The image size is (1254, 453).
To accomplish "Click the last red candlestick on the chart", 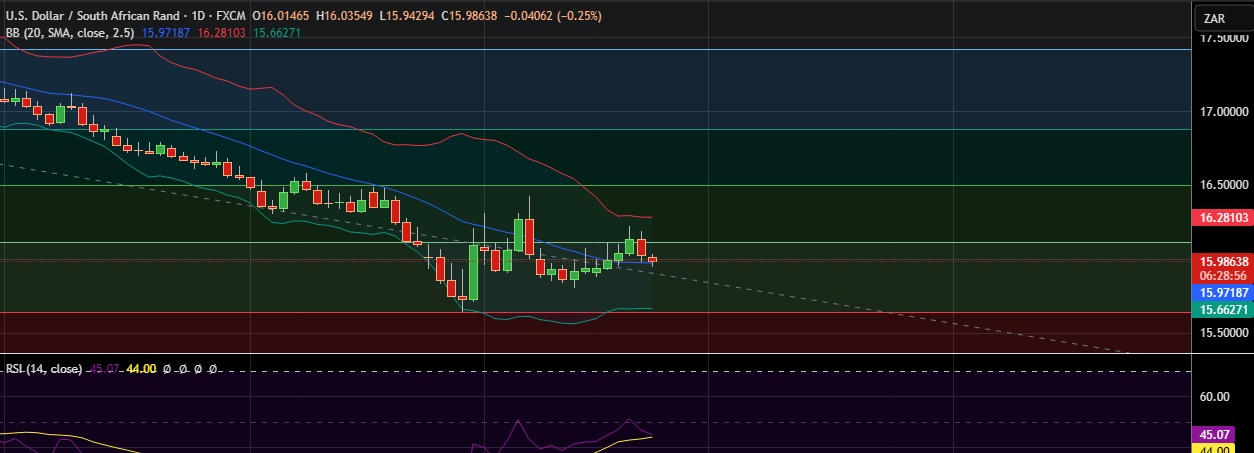I will pos(653,260).
